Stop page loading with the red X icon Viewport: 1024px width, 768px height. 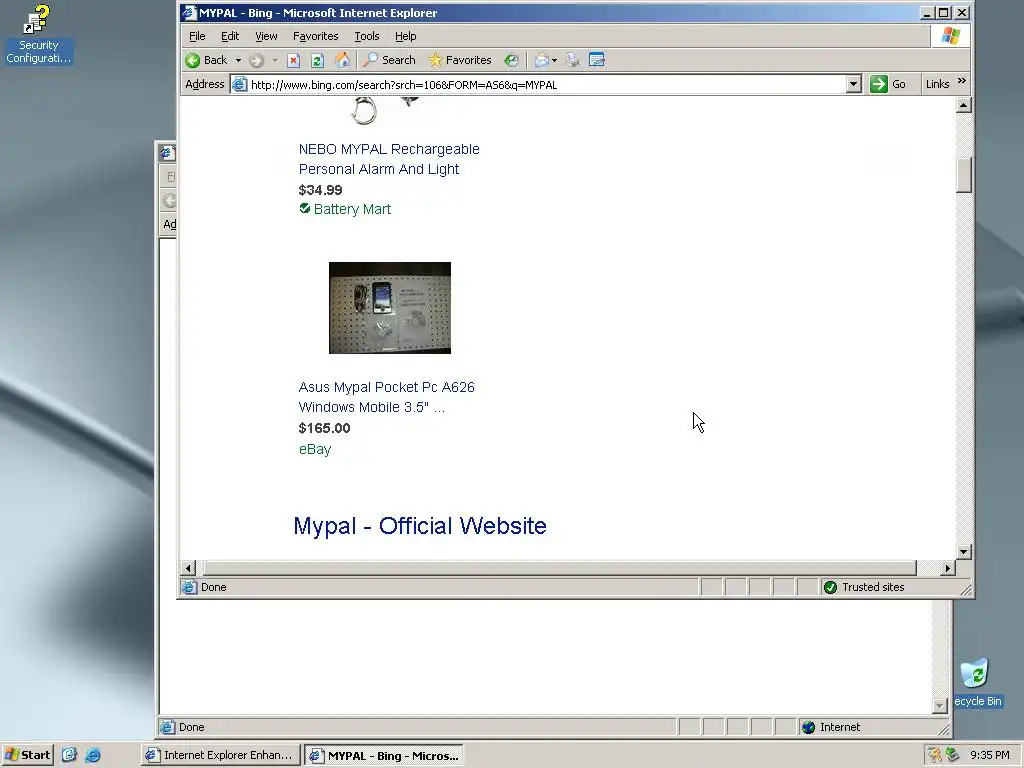(294, 60)
